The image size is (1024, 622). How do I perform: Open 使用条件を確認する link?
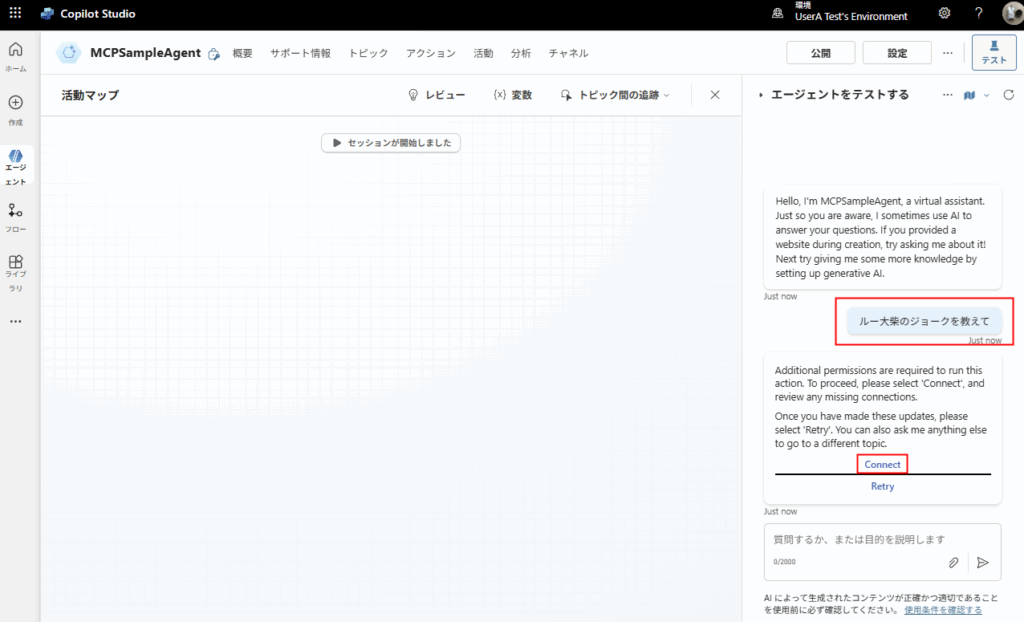tap(943, 610)
